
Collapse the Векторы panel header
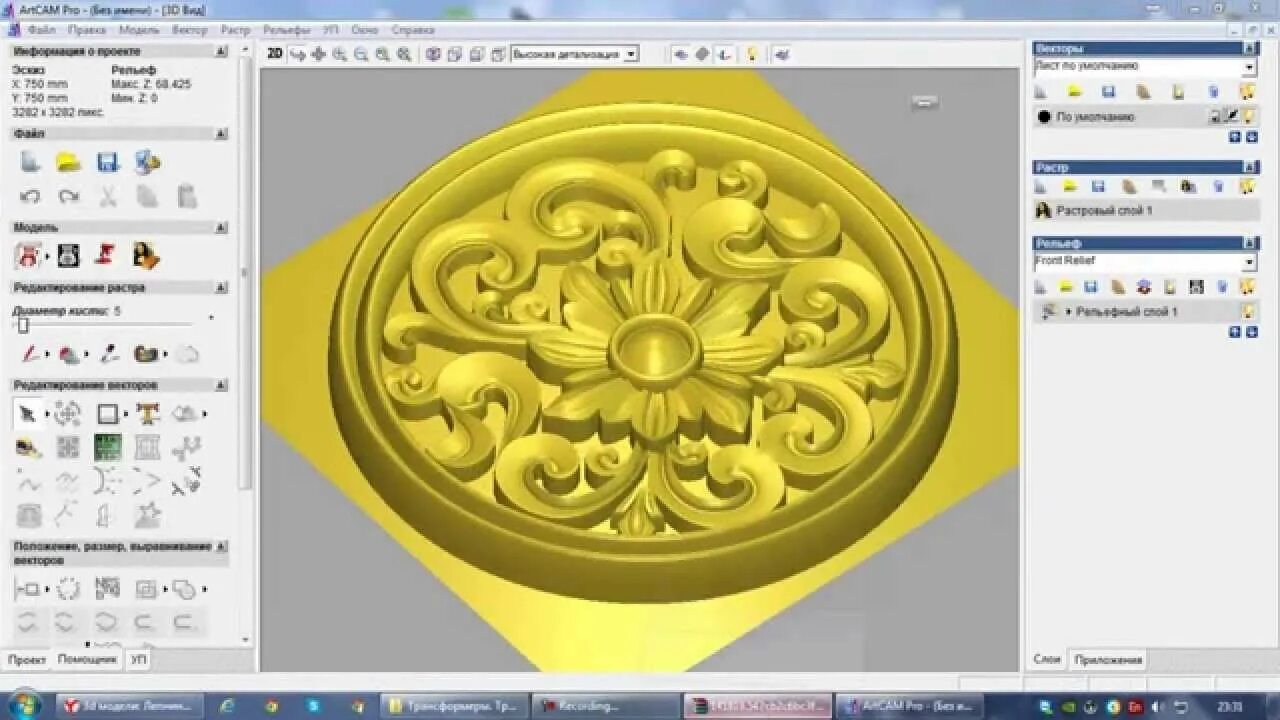coord(1250,48)
